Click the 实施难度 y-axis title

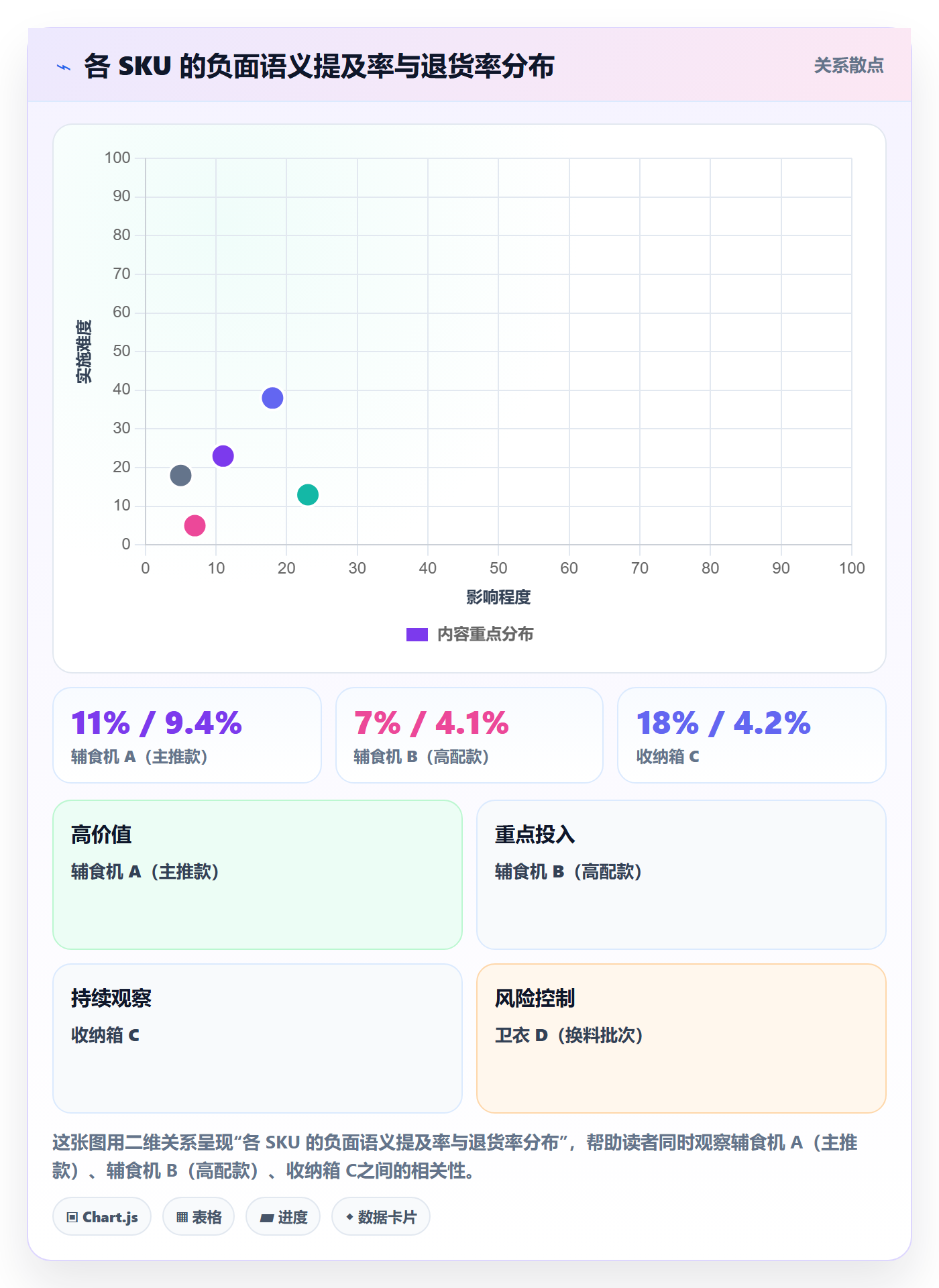coord(84,352)
